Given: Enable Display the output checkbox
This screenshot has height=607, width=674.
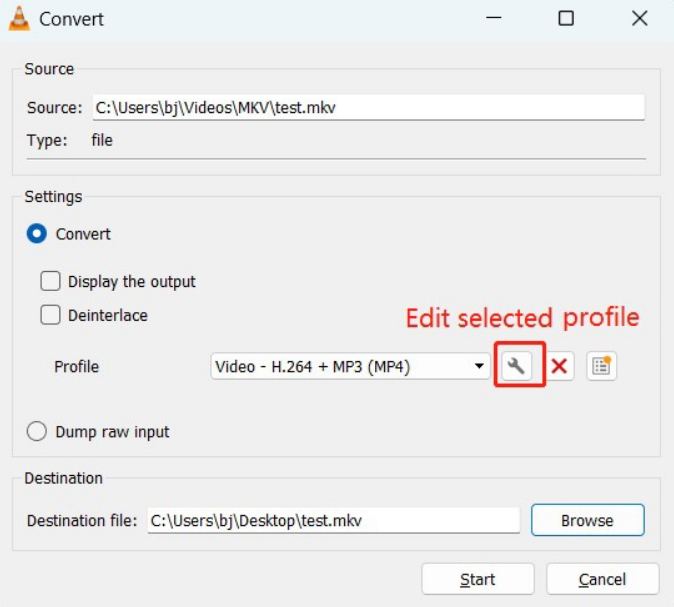Looking at the screenshot, I should point(50,282).
